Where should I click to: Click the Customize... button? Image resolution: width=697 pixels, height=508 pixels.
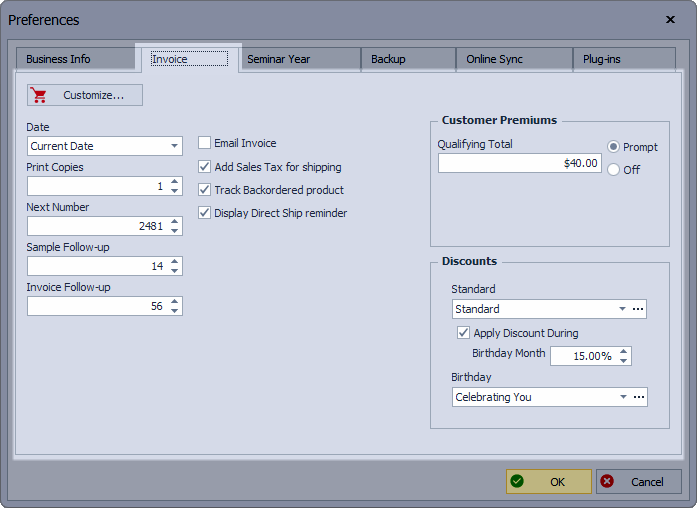pos(85,95)
